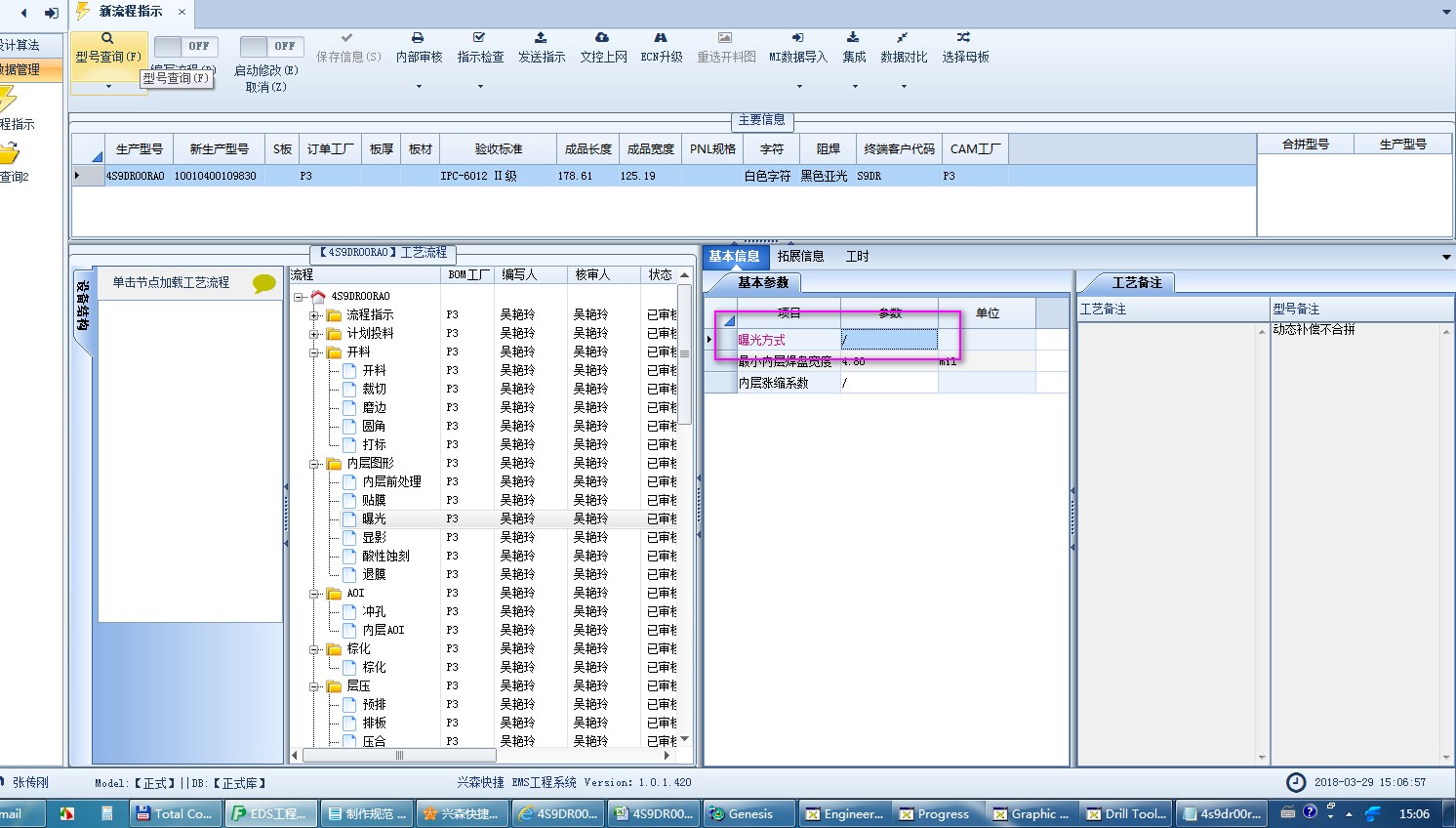Click the back arrow in top-left tab bar
Viewport: 1456px width, 828px height.
point(23,13)
